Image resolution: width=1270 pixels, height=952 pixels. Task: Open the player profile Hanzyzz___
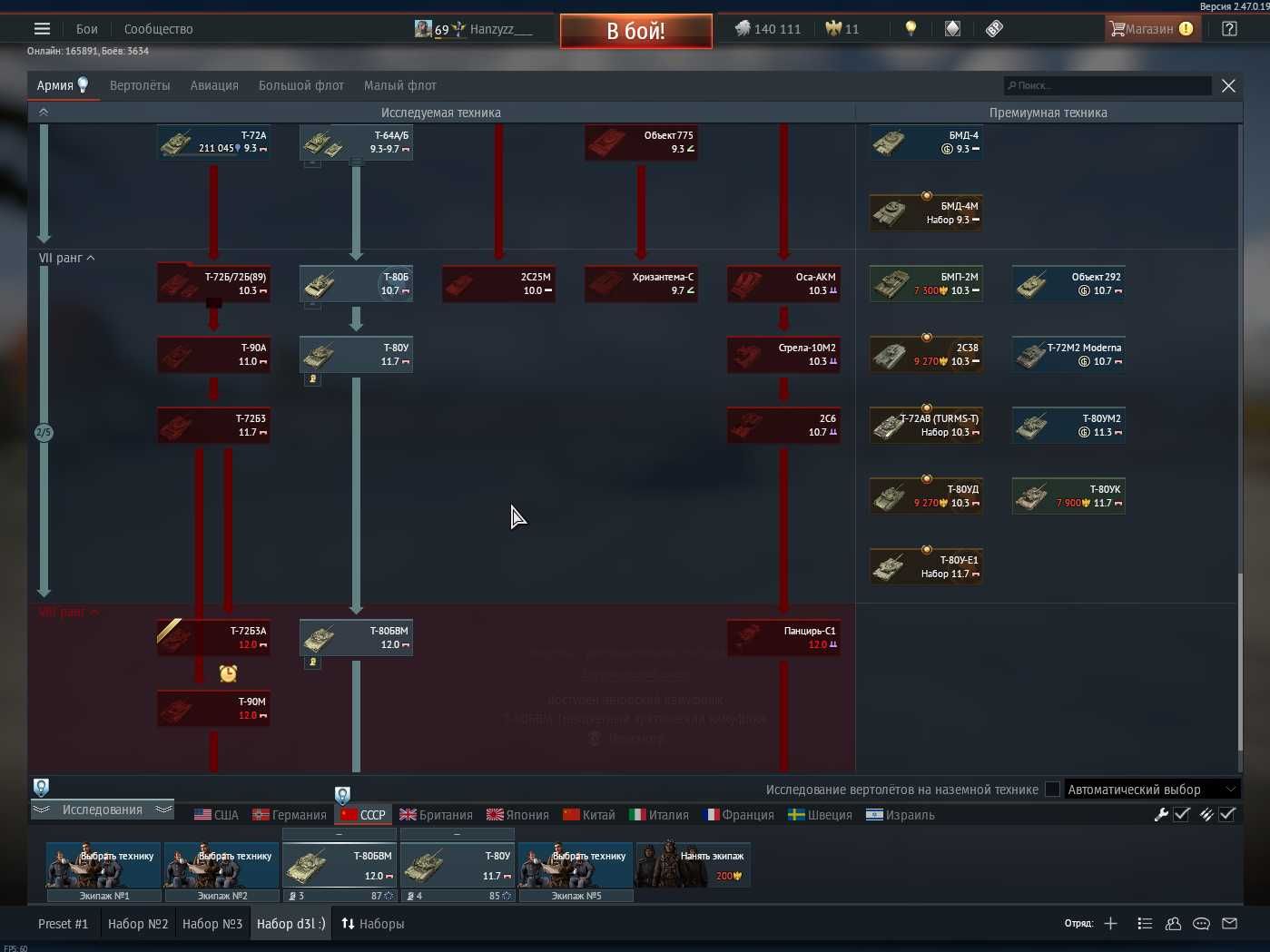474,29
